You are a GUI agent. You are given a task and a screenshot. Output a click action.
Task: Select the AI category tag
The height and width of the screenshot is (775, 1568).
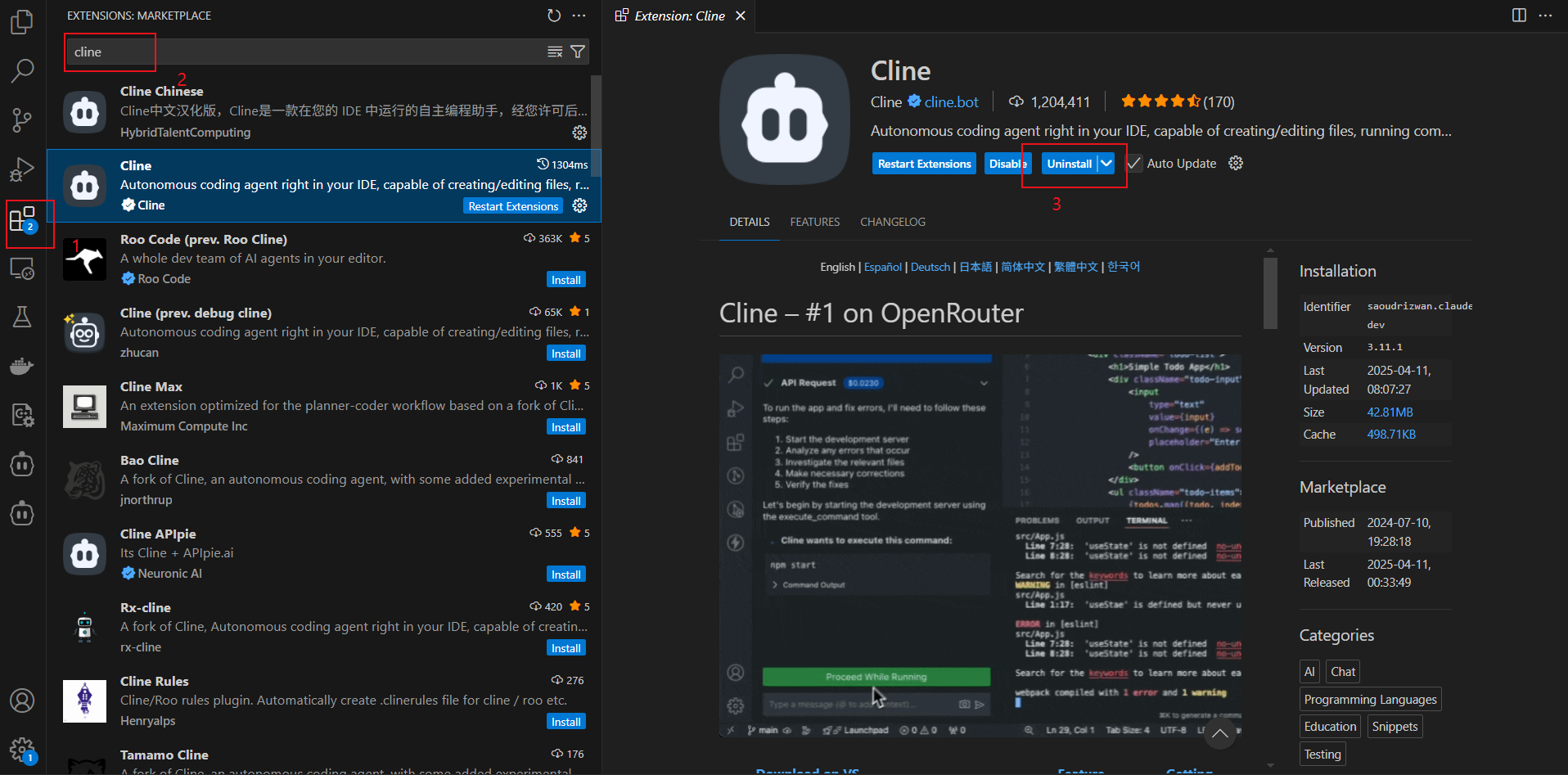pyautogui.click(x=1309, y=672)
